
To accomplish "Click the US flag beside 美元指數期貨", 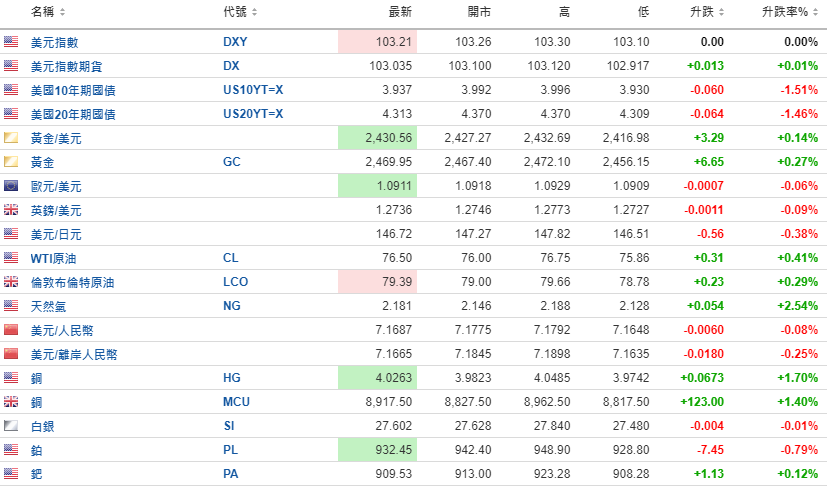I will click(11, 66).
